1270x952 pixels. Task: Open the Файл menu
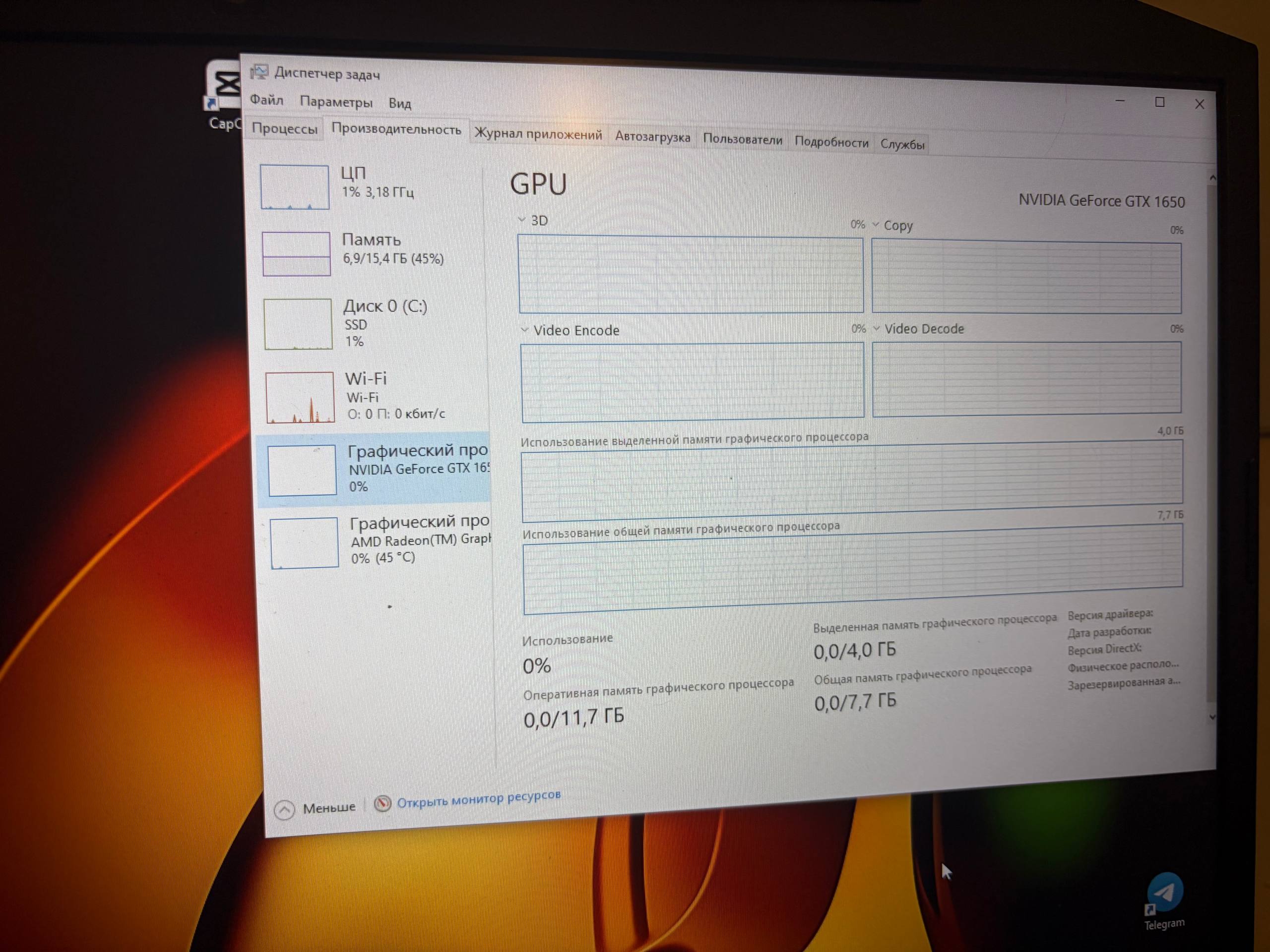(266, 100)
